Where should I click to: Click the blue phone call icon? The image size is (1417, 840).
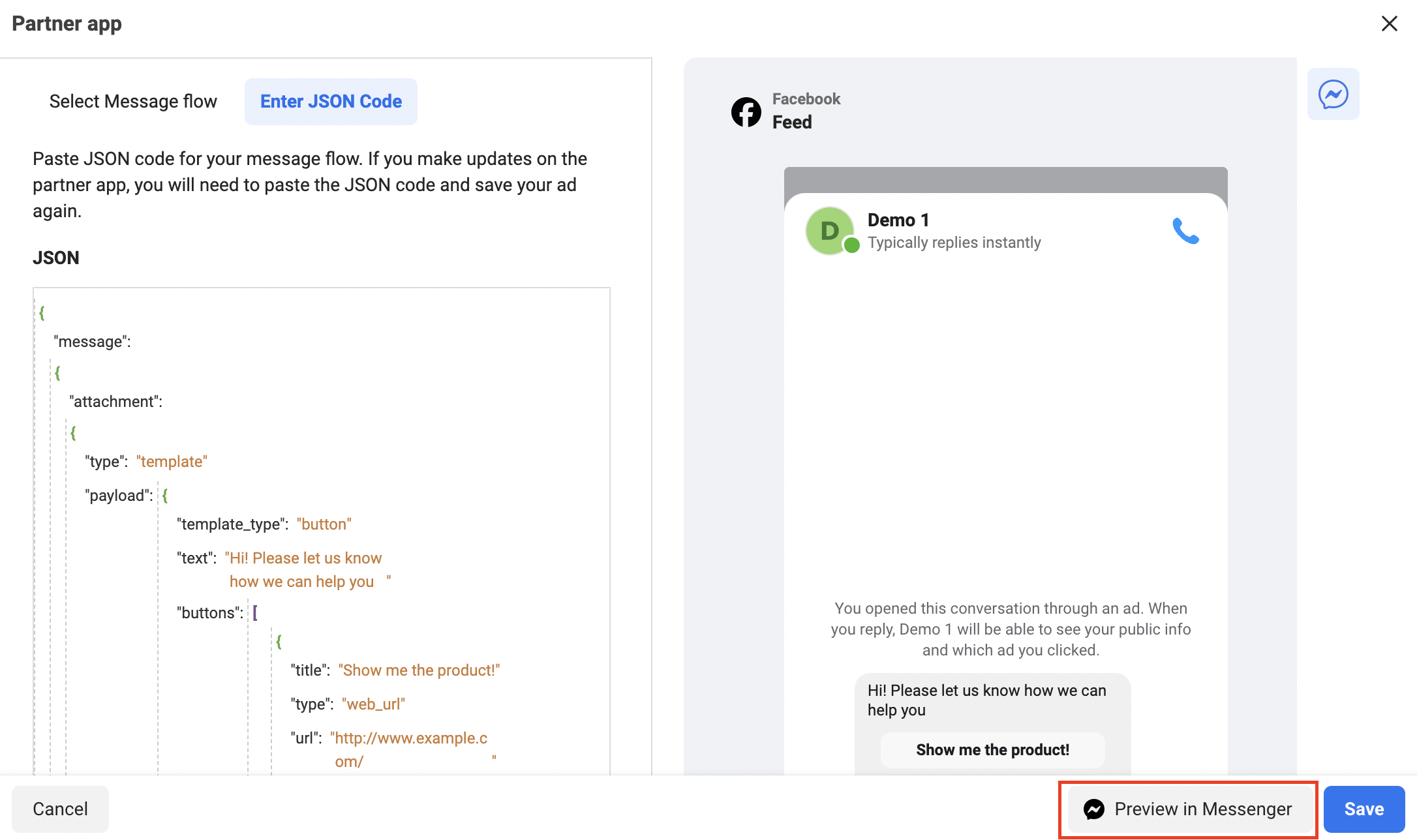pos(1185,231)
